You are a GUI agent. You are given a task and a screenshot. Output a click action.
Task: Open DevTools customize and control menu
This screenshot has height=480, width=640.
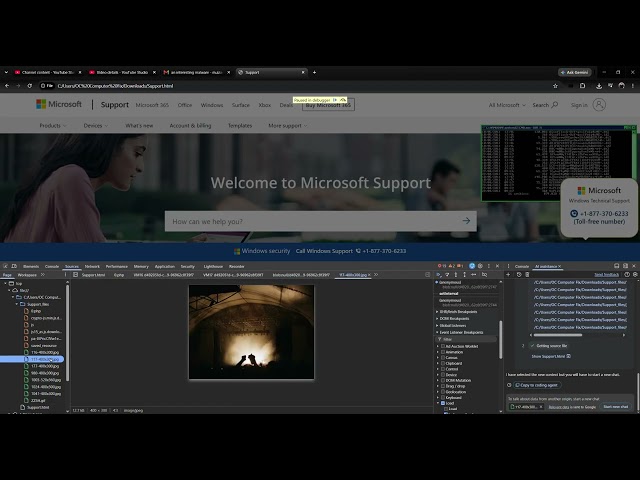pos(489,266)
